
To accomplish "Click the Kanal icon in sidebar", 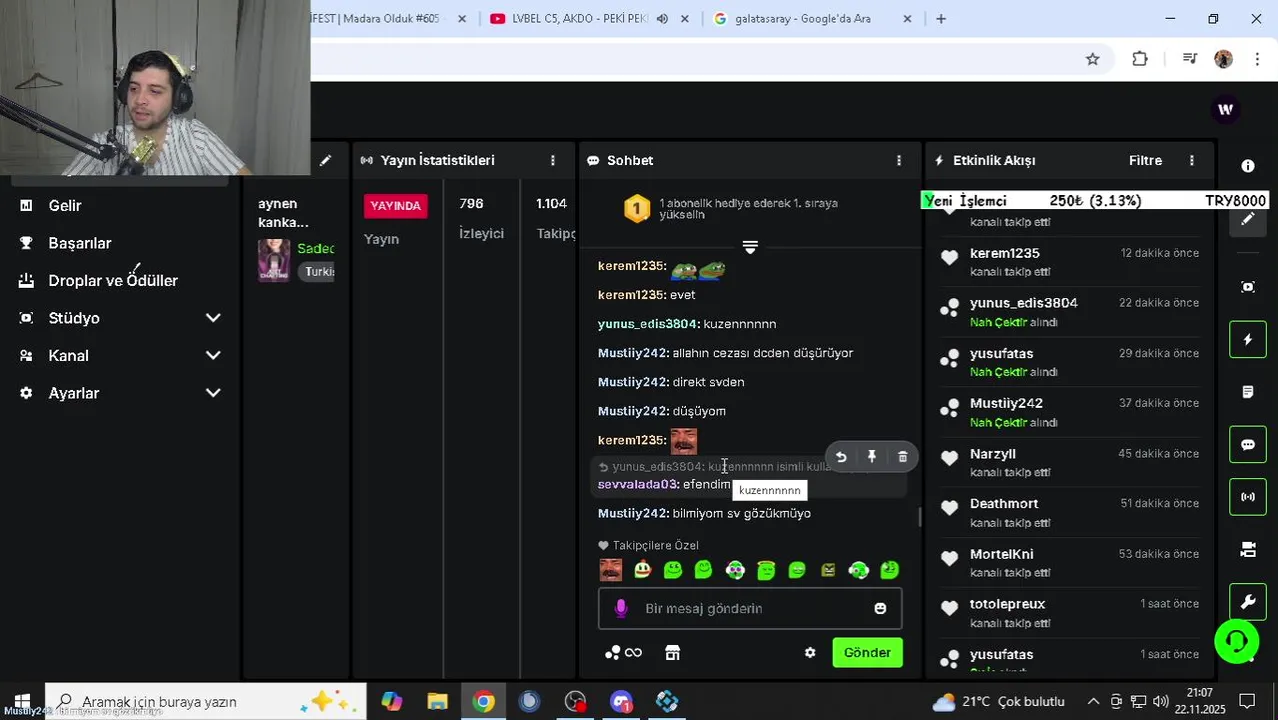I will point(27,355).
